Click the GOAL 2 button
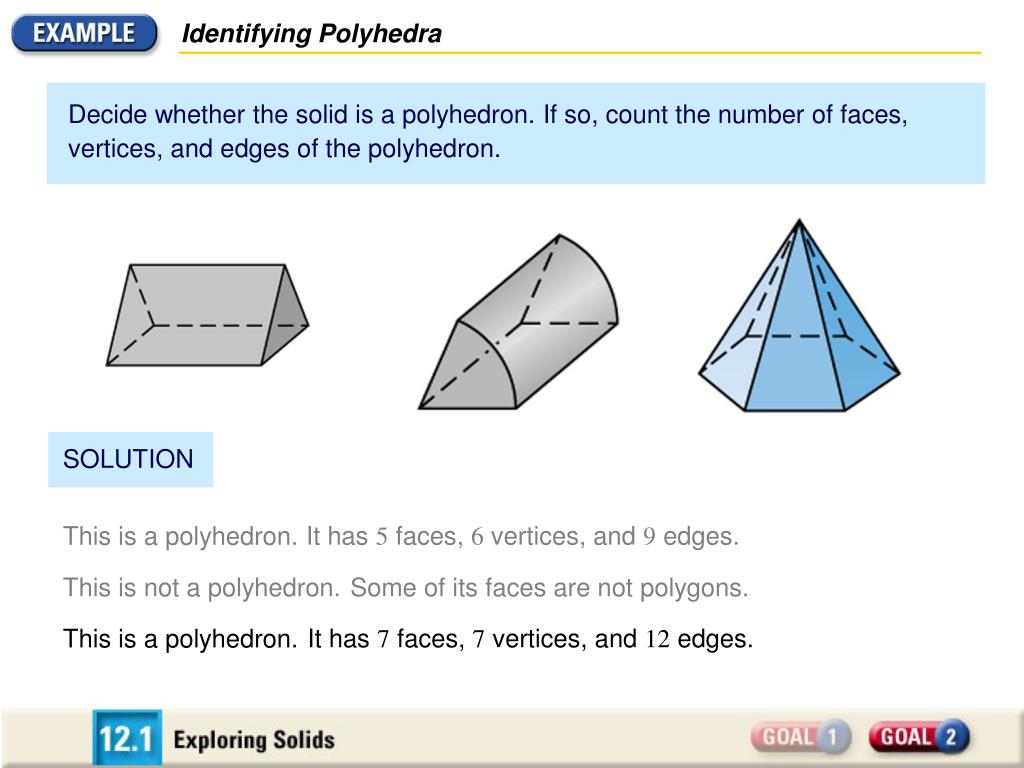This screenshot has width=1024, height=768. tap(920, 737)
